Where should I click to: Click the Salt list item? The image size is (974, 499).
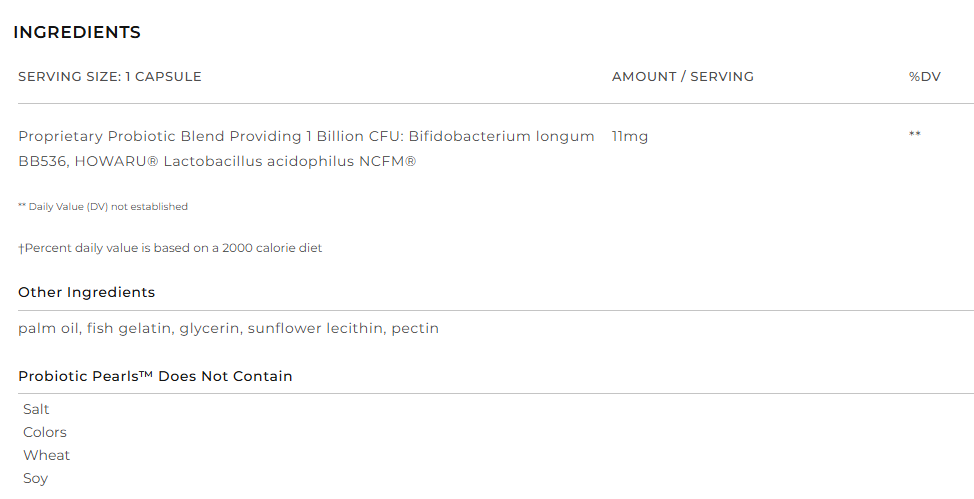click(x=36, y=409)
